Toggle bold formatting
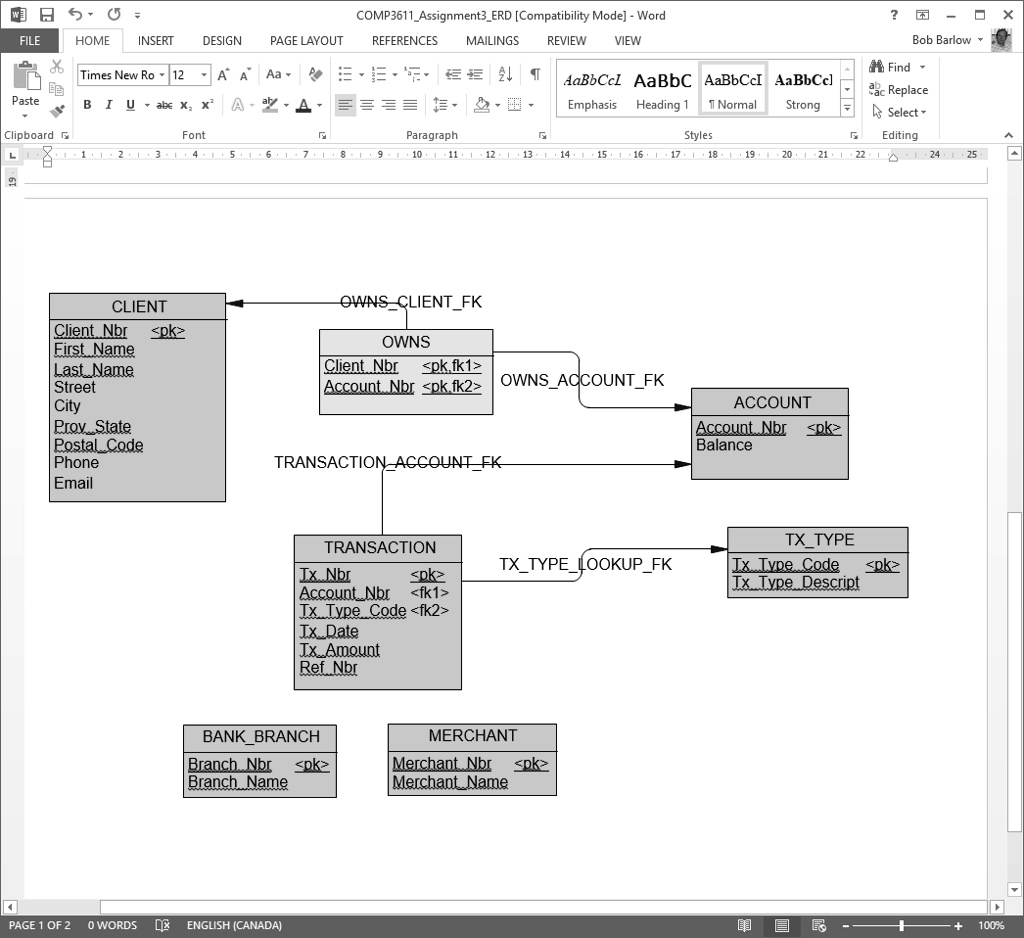Viewport: 1024px width, 938px height. click(86, 104)
